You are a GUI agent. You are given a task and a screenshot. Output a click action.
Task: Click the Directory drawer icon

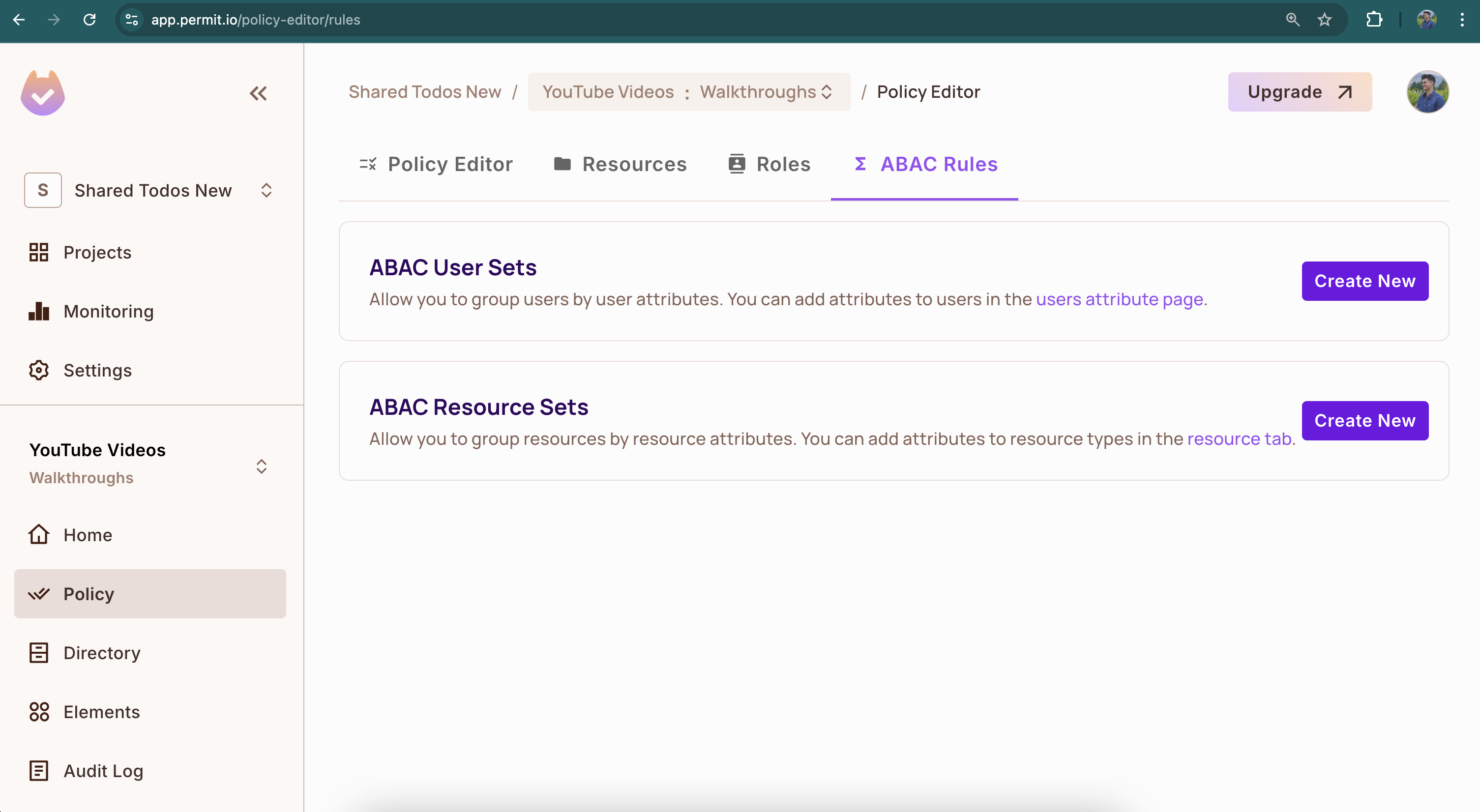click(38, 653)
